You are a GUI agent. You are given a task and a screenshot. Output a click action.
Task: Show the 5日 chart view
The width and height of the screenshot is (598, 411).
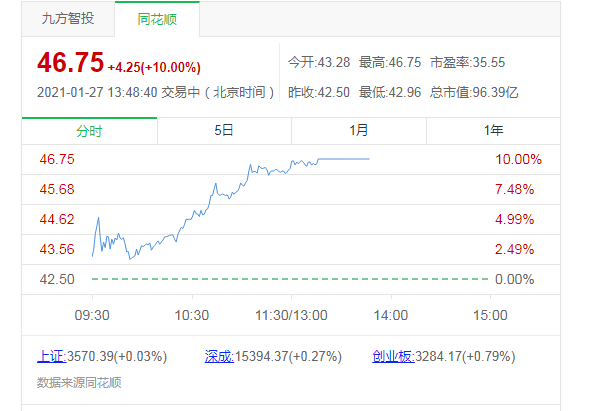tap(224, 131)
